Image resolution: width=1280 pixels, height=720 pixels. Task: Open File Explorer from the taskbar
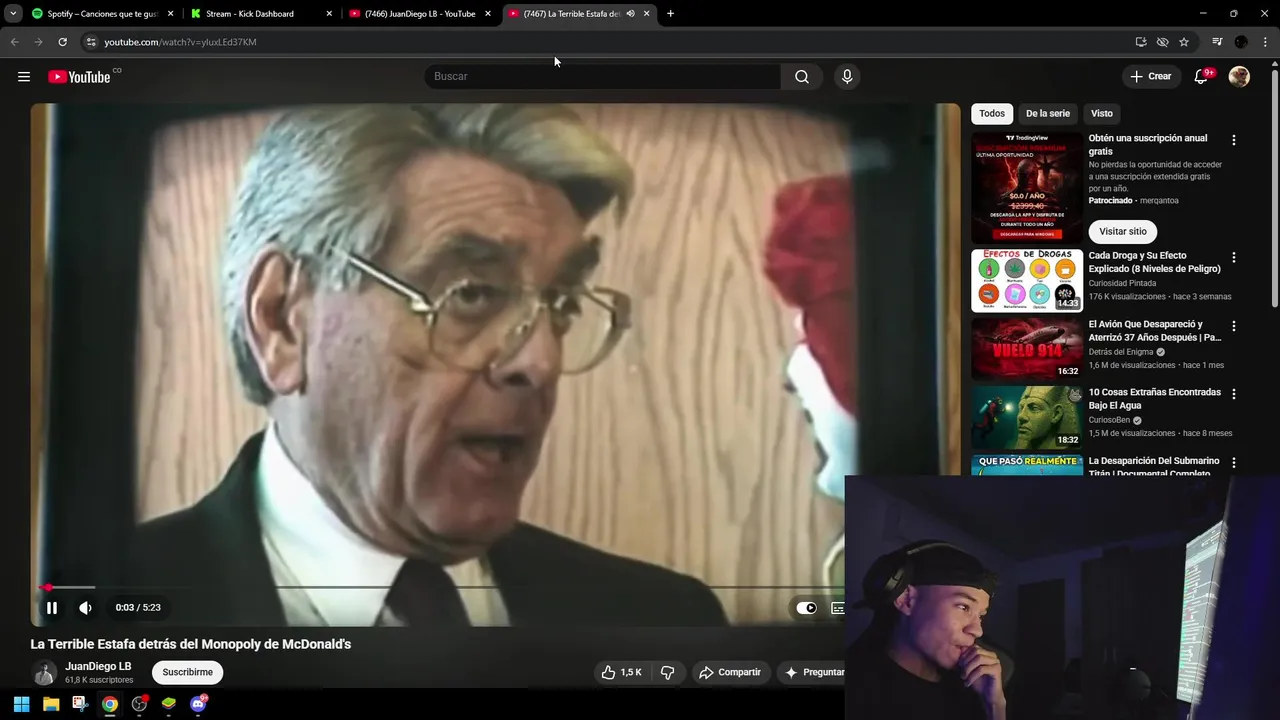[51, 704]
